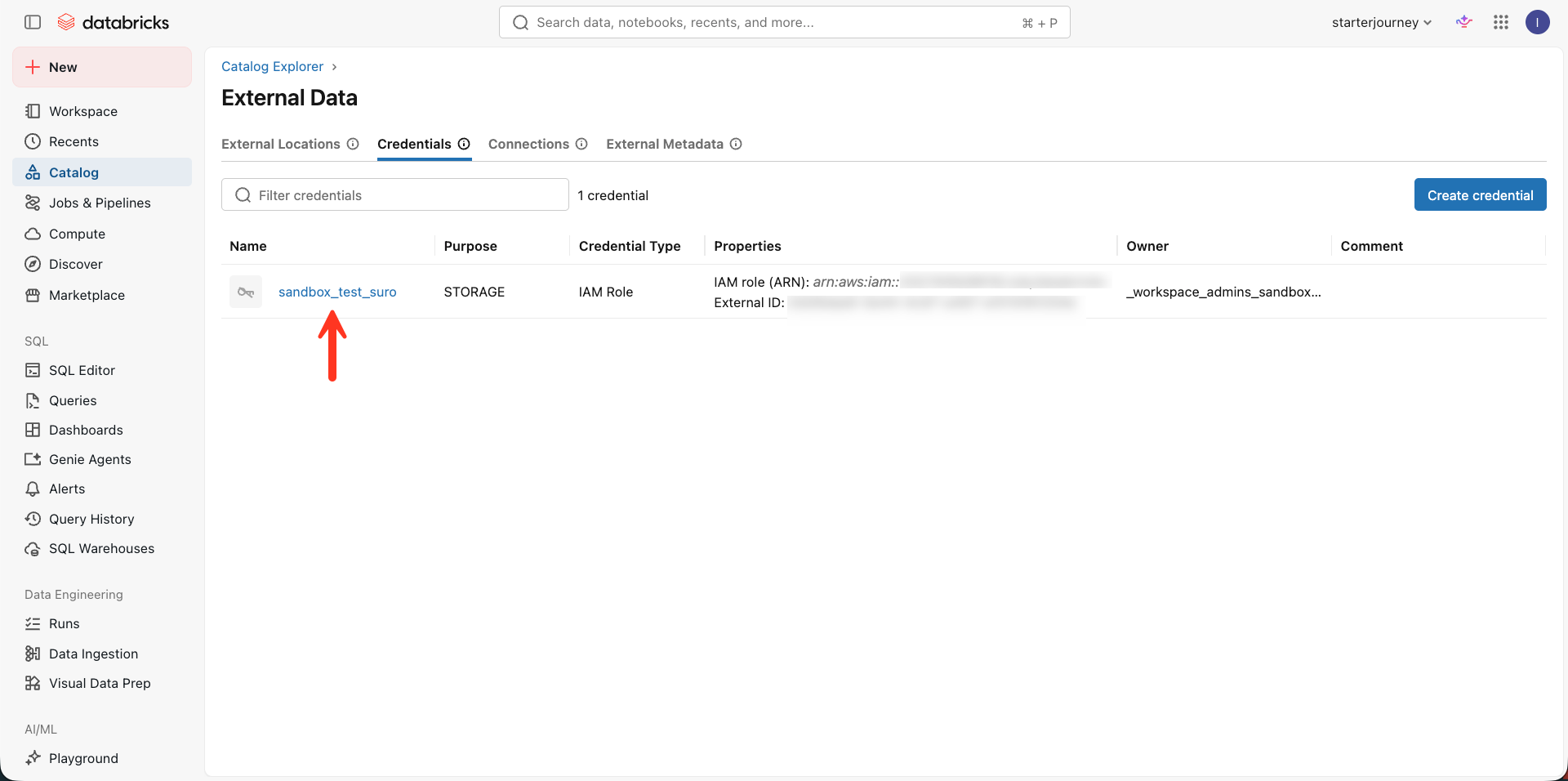Screen dimensions: 1568x781
Task: Click the Credentials tab info icon
Action: point(464,144)
